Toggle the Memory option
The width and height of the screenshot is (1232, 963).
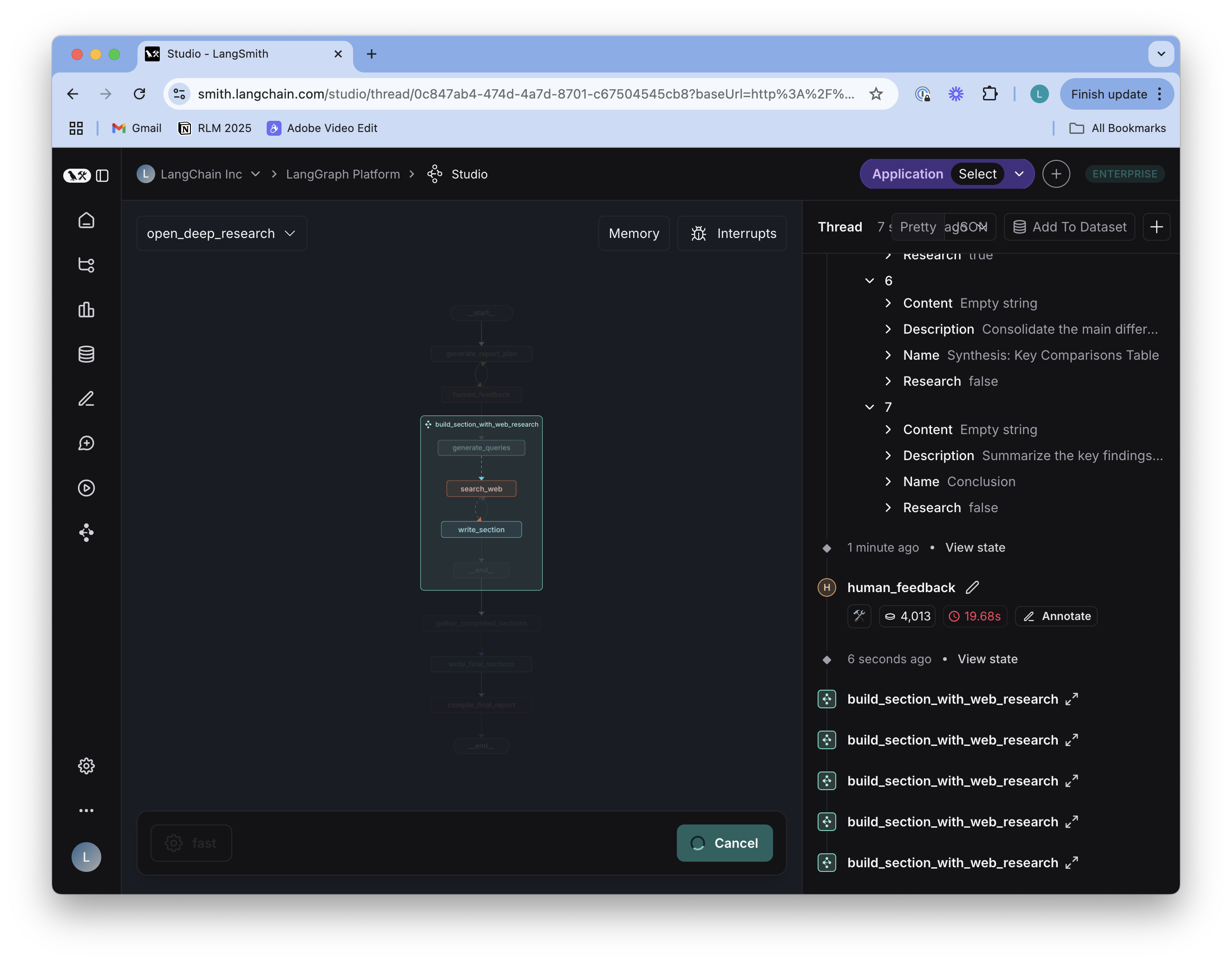[634, 233]
